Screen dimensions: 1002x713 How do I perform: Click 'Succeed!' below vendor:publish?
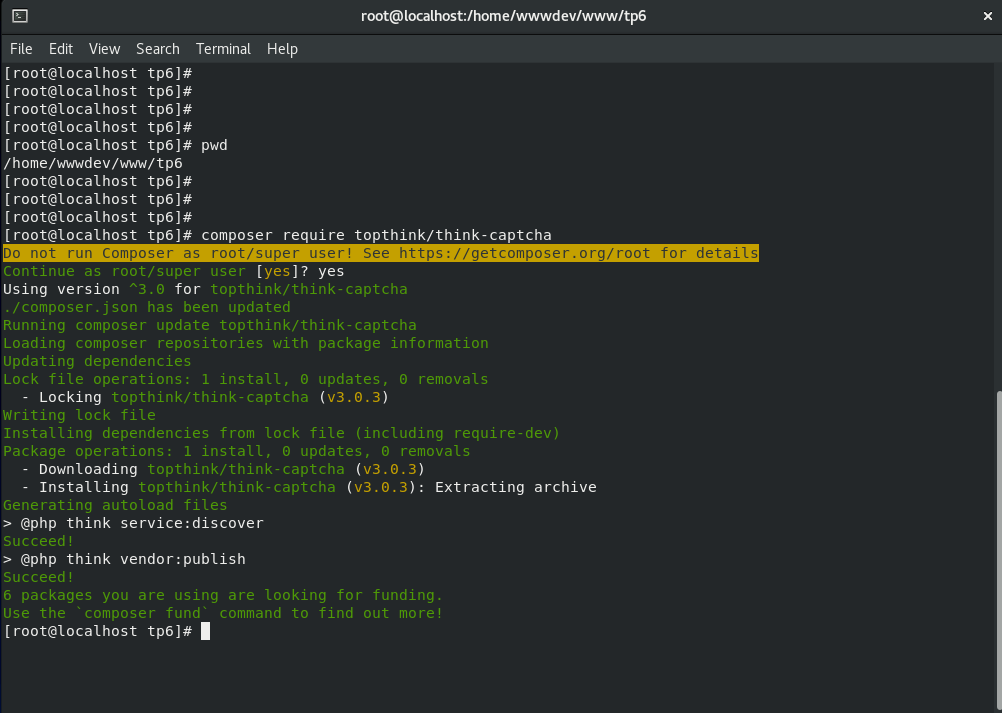click(38, 577)
